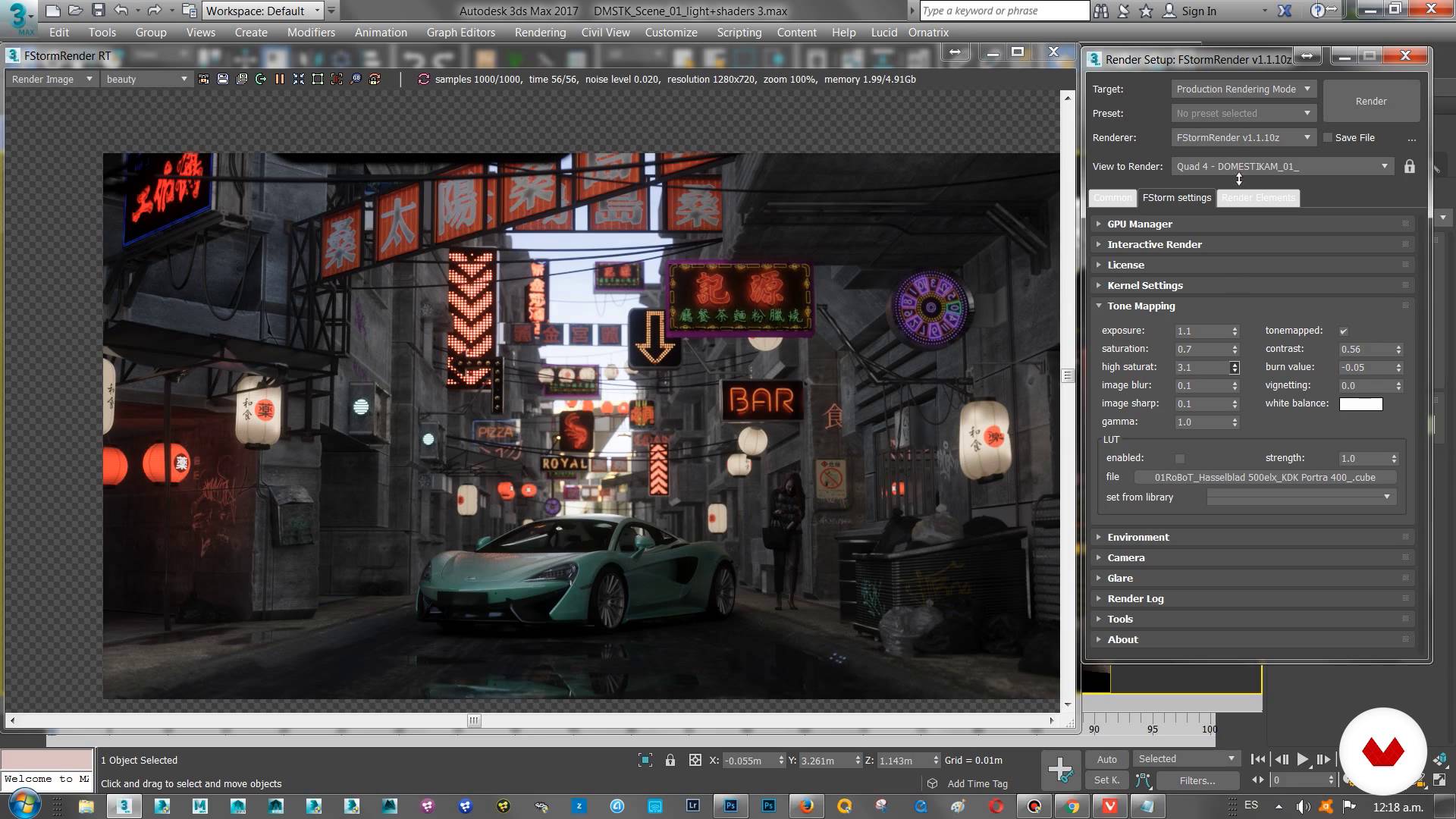This screenshot has height=819, width=1456.
Task: Open the View to Render dropdown
Action: tap(1282, 167)
